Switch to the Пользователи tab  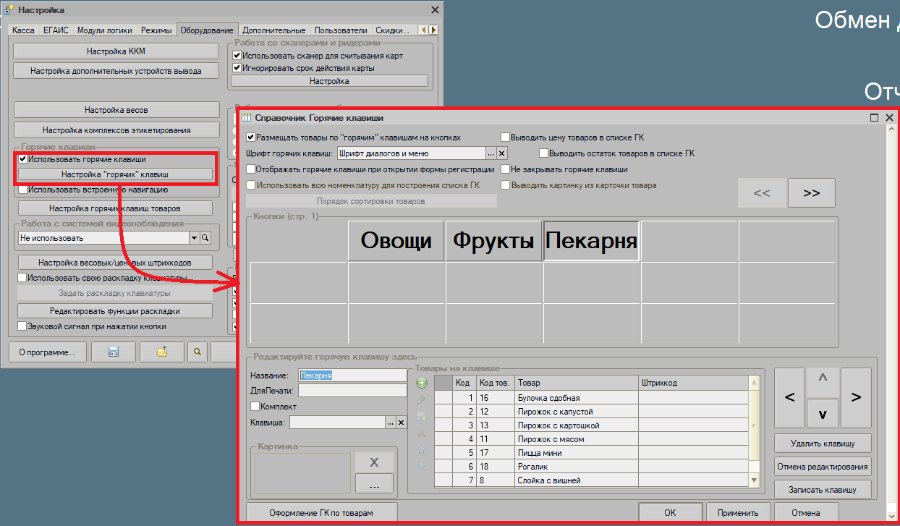[x=340, y=30]
